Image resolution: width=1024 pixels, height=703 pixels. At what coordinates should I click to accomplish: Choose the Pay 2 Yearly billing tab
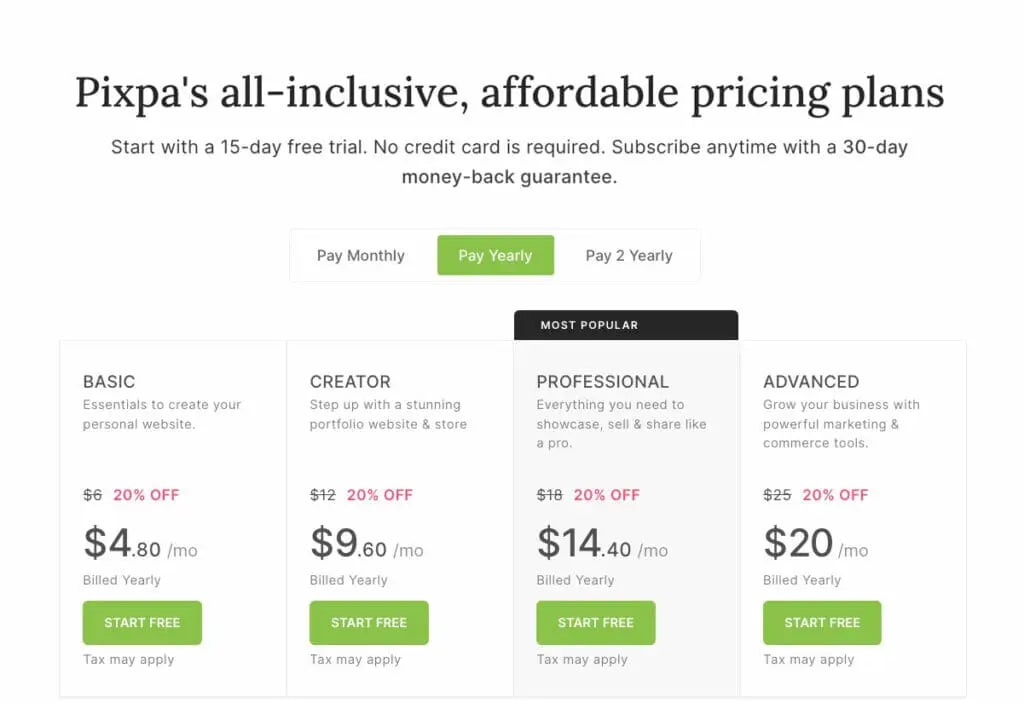pyautogui.click(x=628, y=255)
